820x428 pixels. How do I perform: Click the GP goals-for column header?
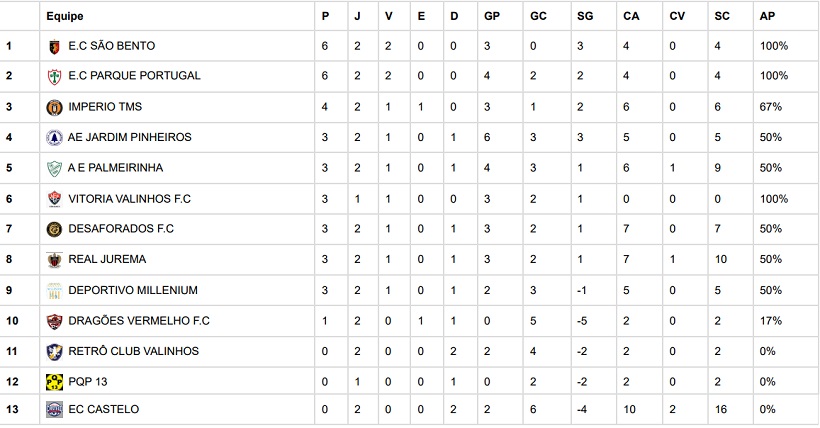[492, 16]
